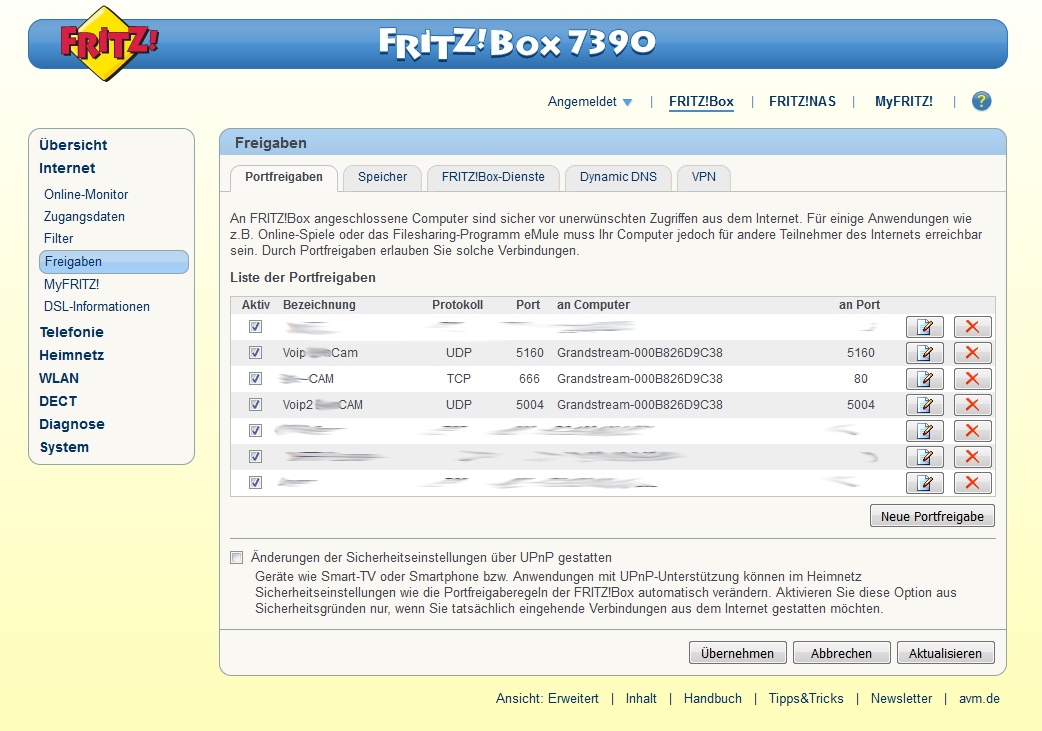Uncheck Aktiv for Voip2 CAM UDP 5004
The width and height of the screenshot is (1042, 731).
tap(255, 405)
